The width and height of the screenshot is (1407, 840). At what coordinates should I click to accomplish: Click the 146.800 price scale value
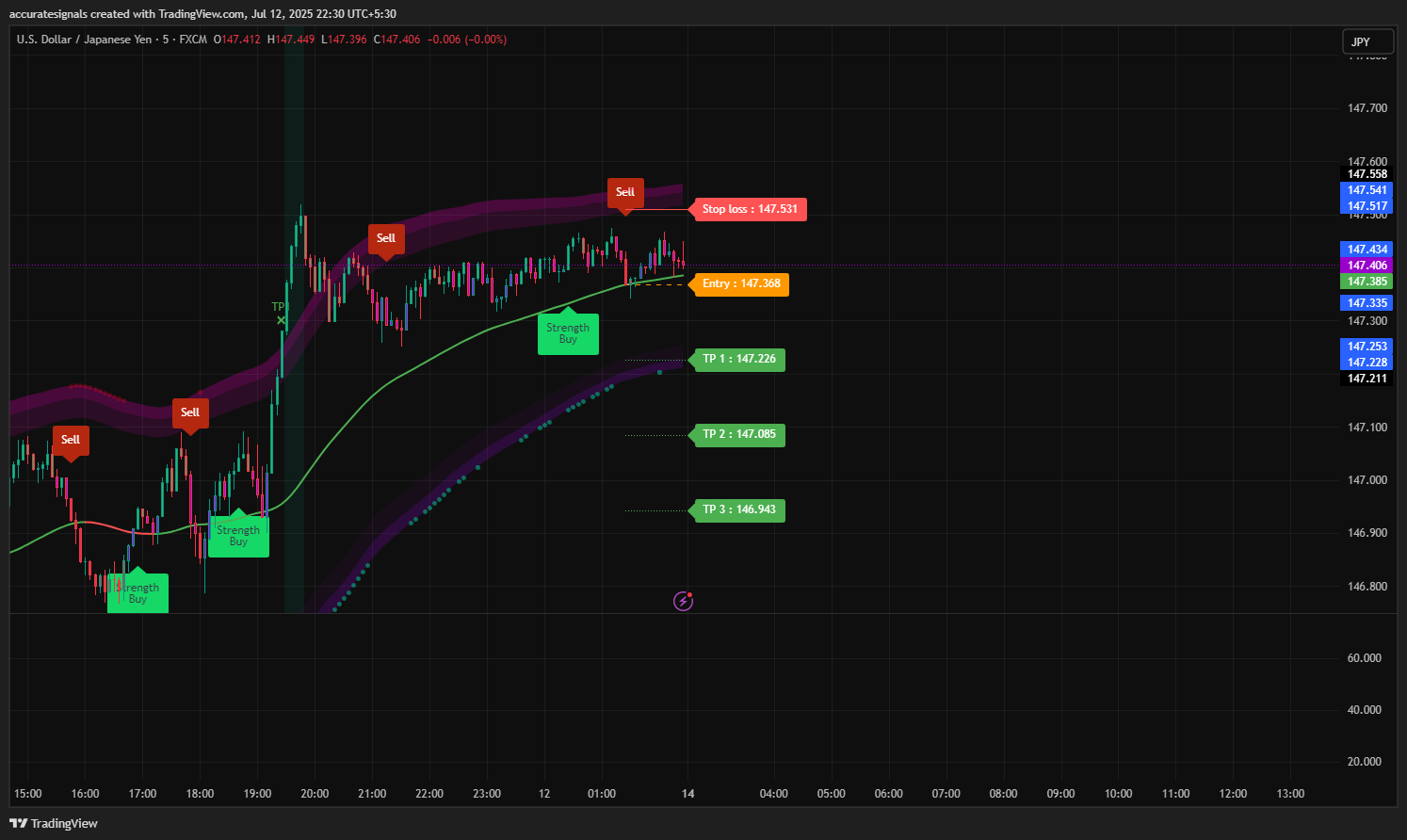click(x=1367, y=587)
